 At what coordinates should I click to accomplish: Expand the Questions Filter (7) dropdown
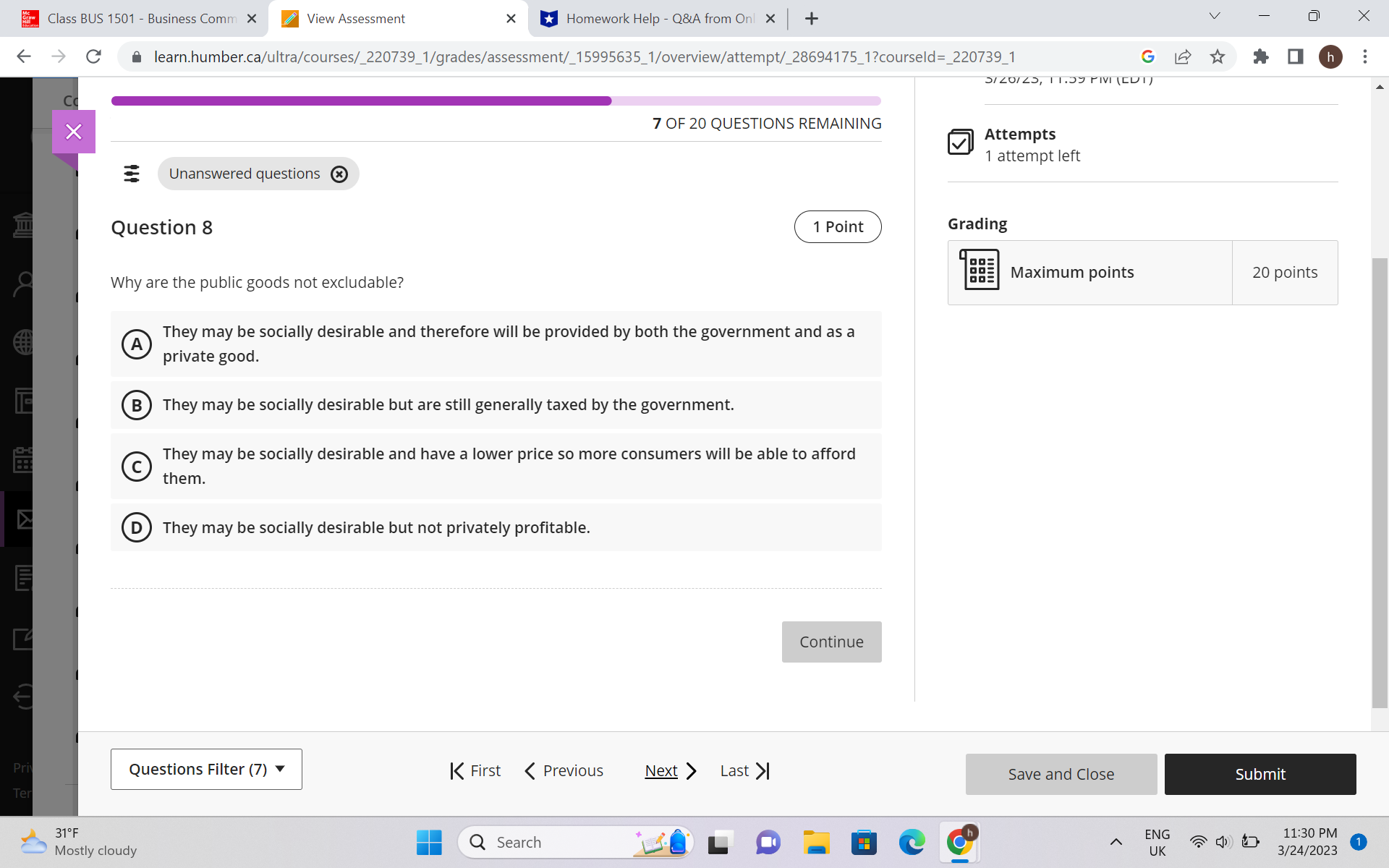(206, 769)
